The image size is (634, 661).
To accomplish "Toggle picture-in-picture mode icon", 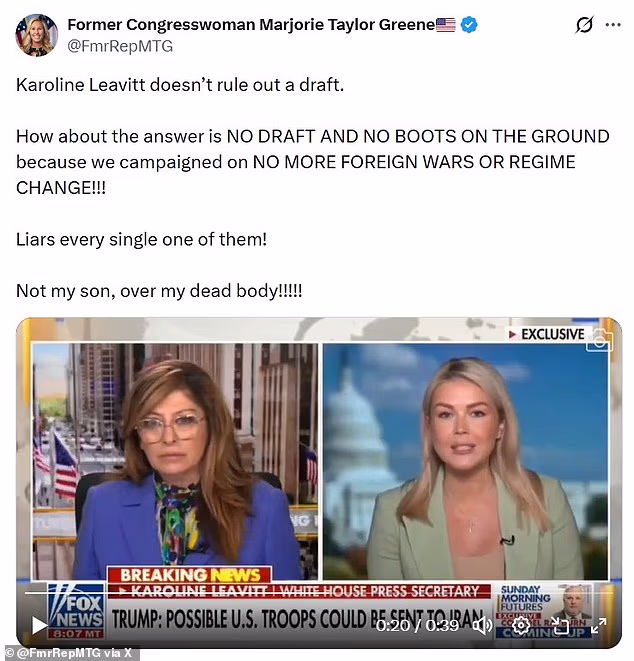I will coord(560,626).
